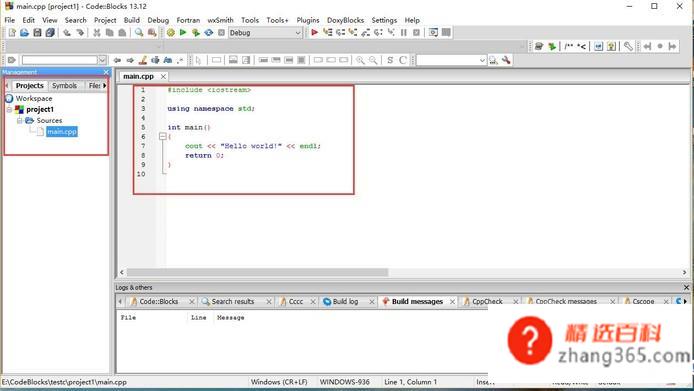
Task: Click the Build (yellow gear) icon
Action: pos(170,33)
